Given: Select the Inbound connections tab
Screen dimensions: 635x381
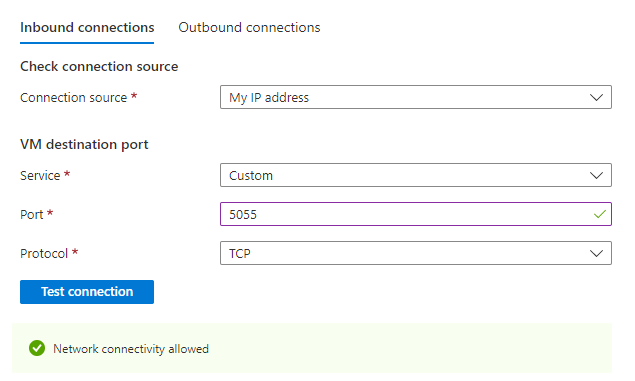Looking at the screenshot, I should pos(87,28).
